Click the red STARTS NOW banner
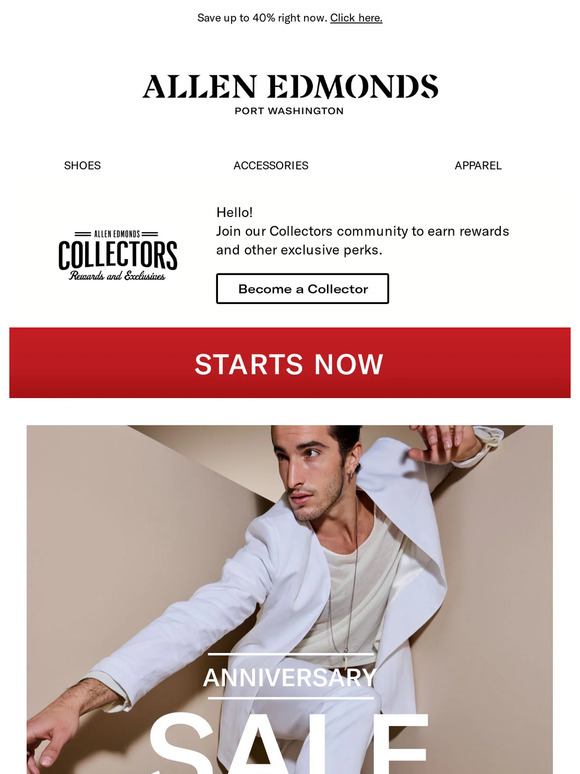 pyautogui.click(x=290, y=363)
